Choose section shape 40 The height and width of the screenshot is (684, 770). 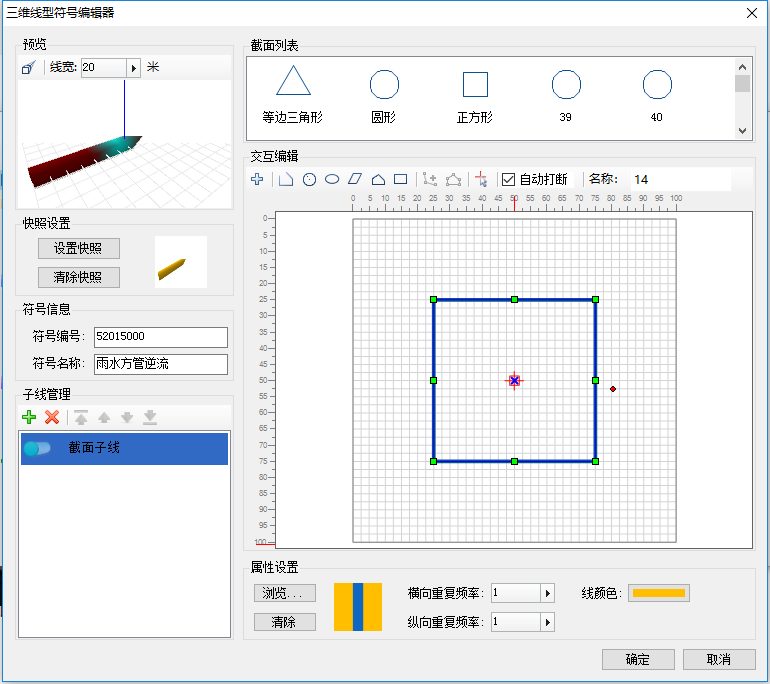point(657,95)
